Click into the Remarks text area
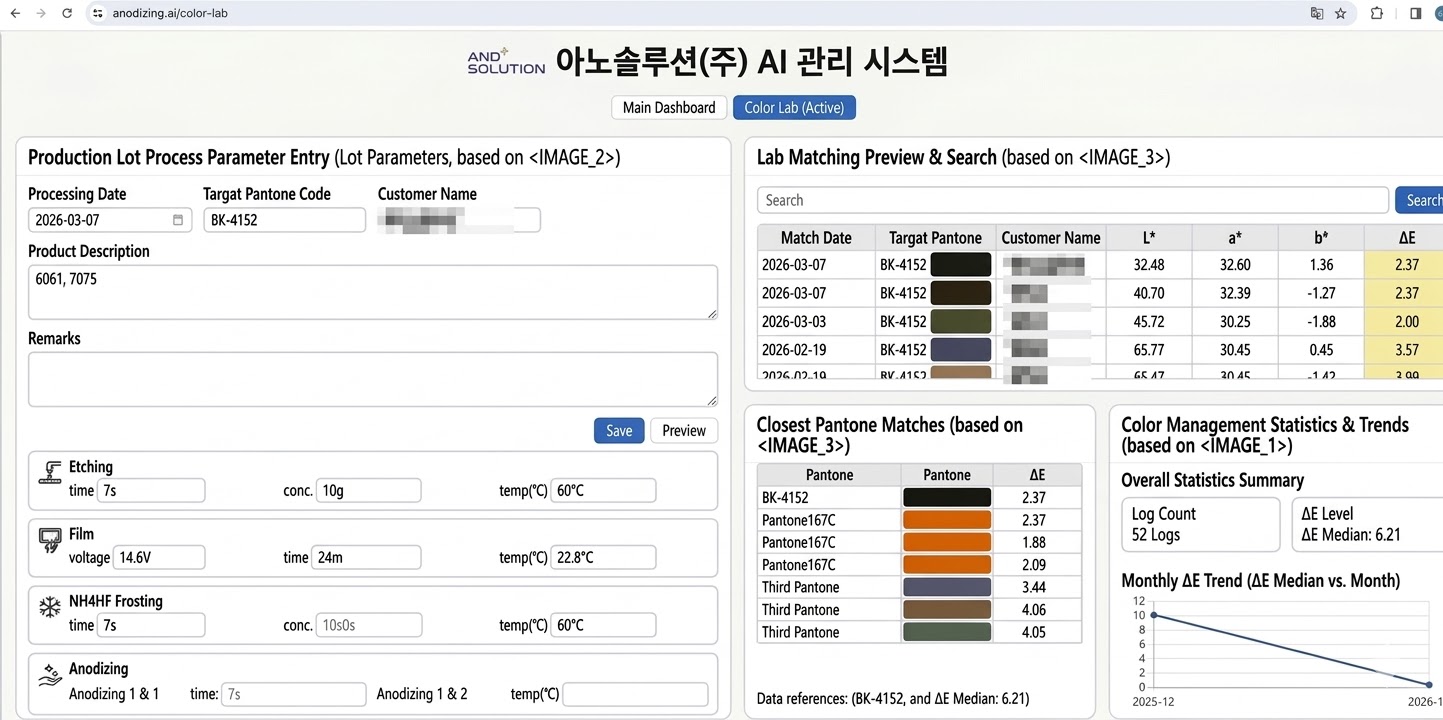This screenshot has width=1443, height=720. click(373, 379)
